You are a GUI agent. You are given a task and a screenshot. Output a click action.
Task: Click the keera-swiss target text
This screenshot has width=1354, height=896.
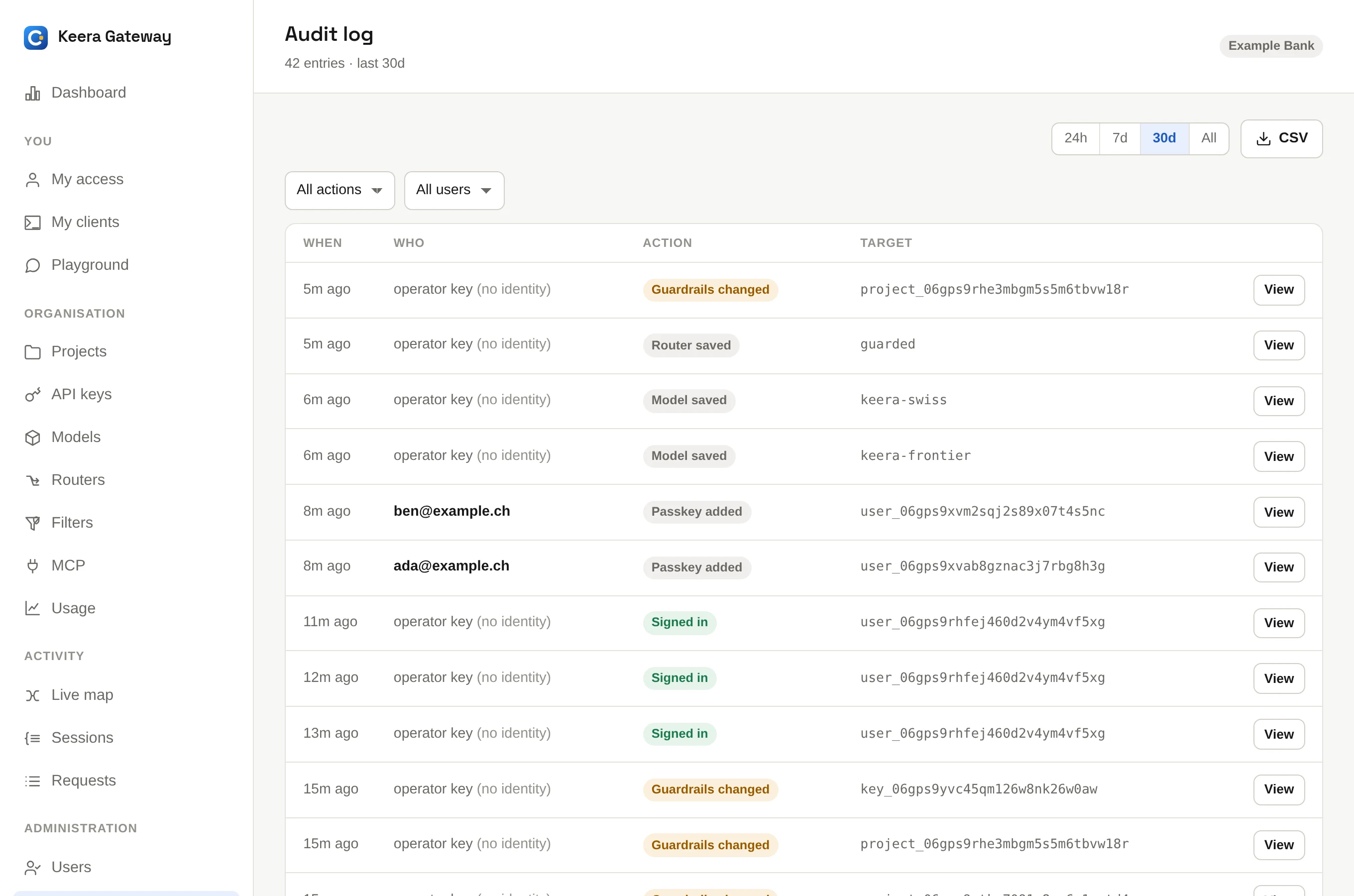click(x=903, y=400)
